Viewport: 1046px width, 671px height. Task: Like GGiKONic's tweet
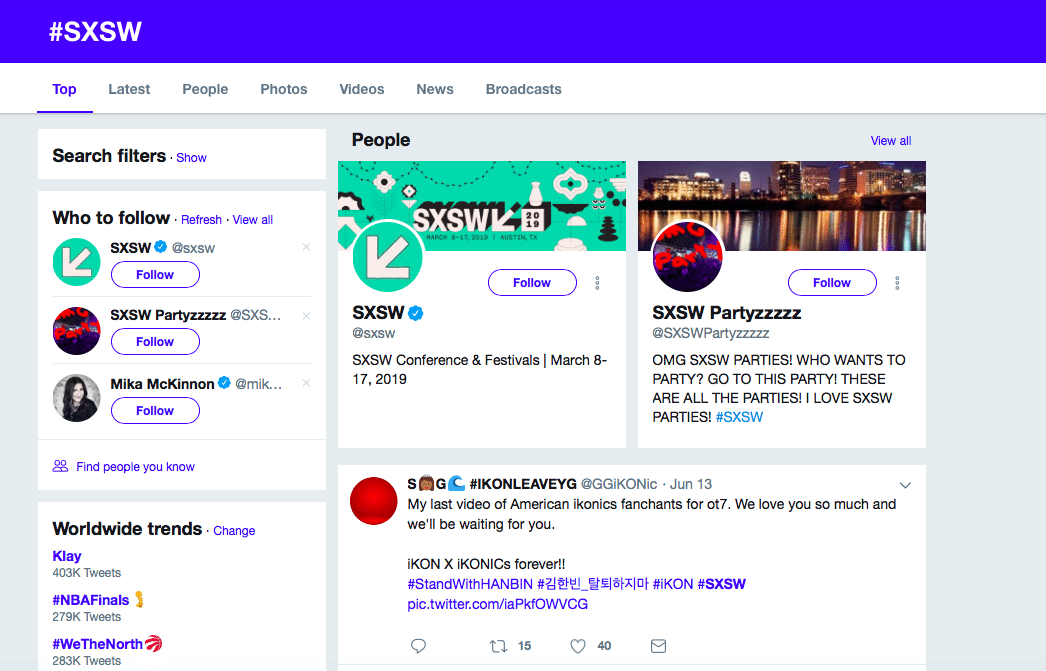click(x=578, y=645)
